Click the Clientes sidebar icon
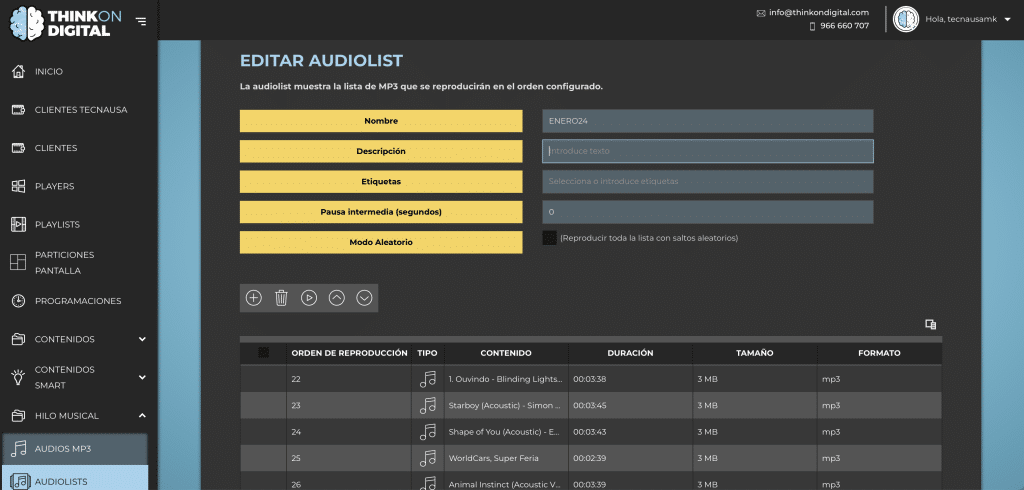 click(18, 148)
